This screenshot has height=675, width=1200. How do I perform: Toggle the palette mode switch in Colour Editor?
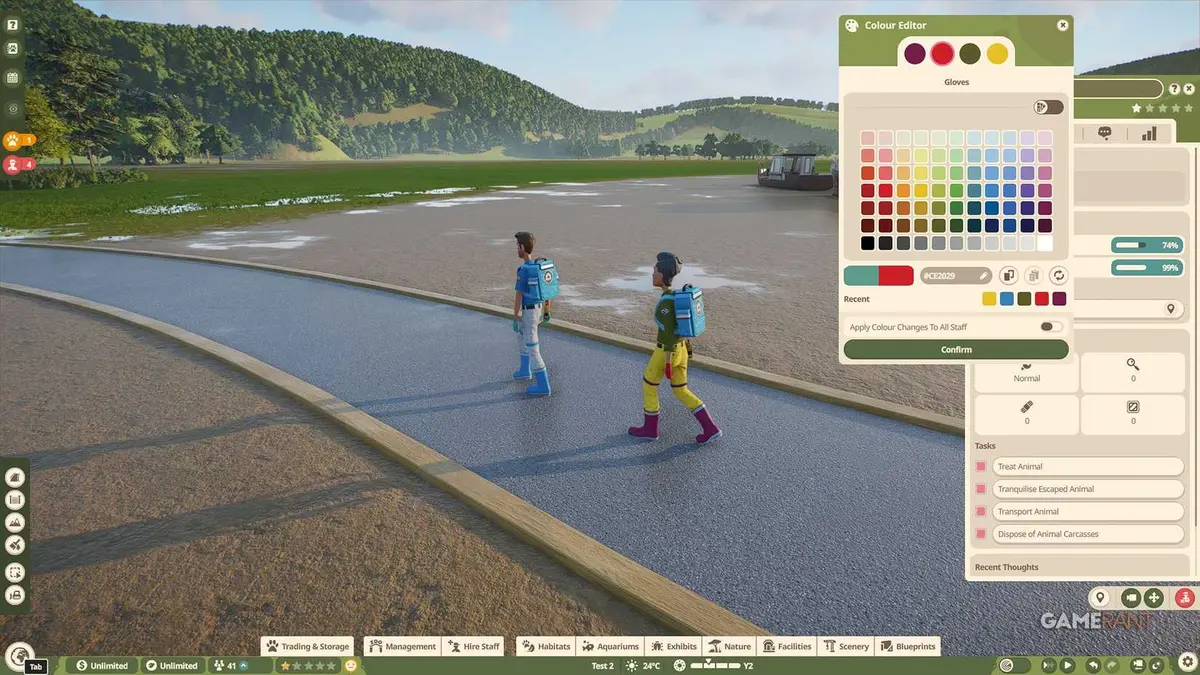[x=1048, y=107]
